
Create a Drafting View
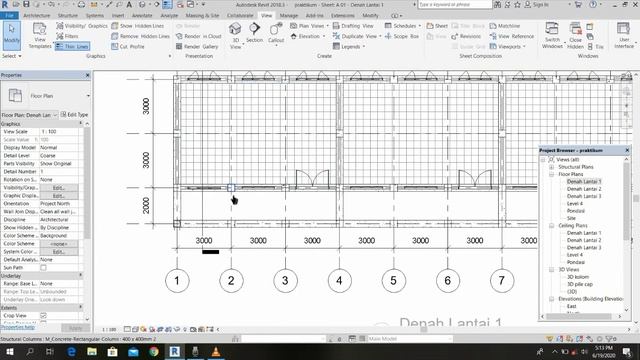pos(353,26)
